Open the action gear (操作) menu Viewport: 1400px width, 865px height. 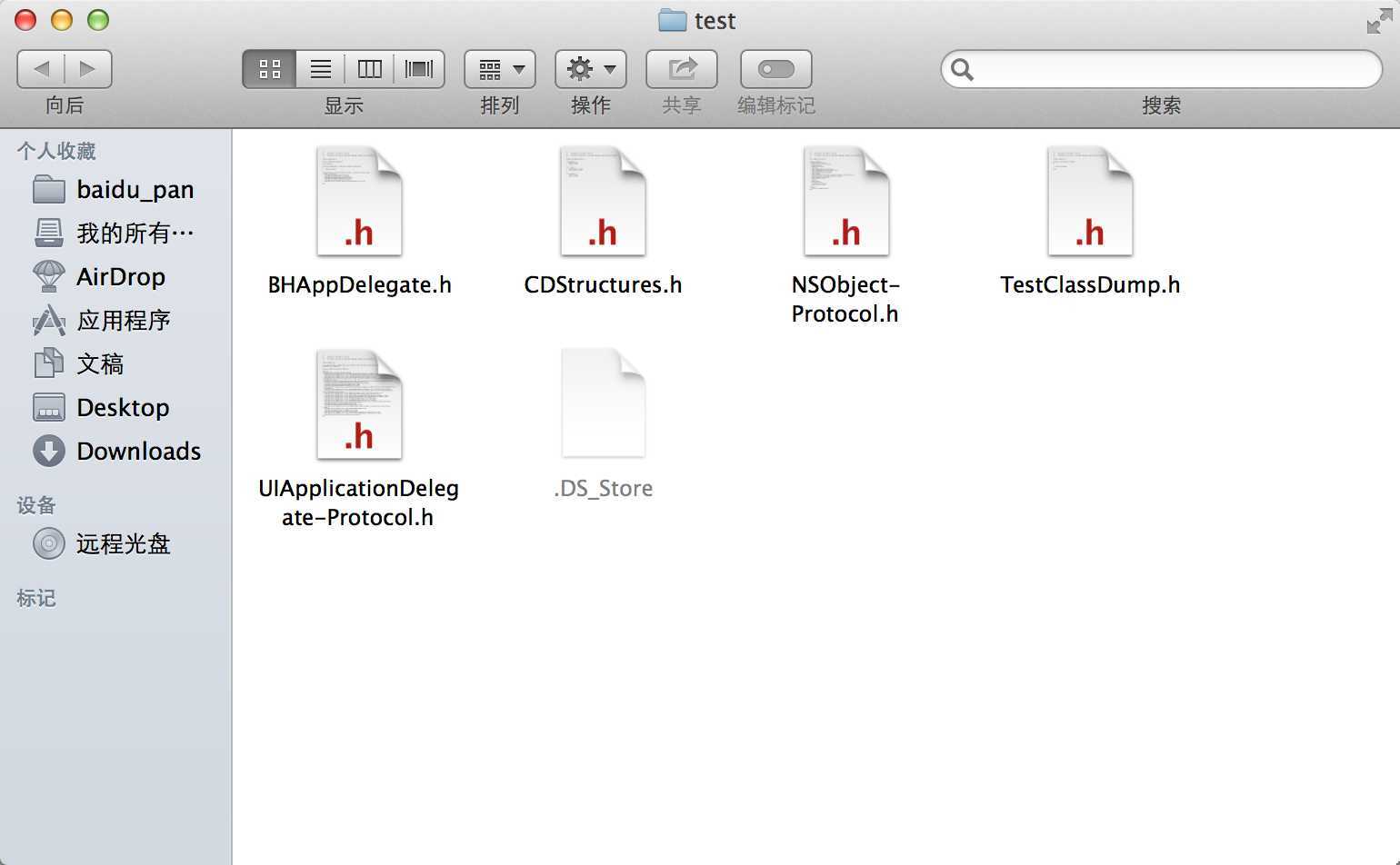tap(591, 69)
